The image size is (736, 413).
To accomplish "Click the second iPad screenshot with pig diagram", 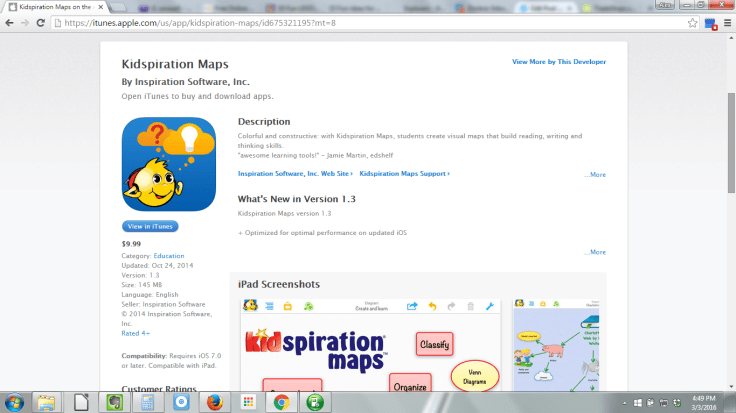I will tap(556, 345).
